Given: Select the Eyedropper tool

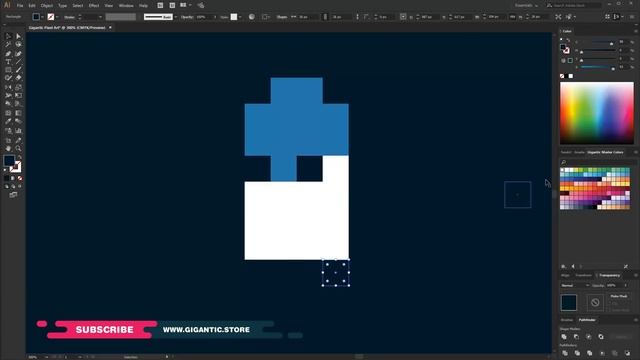Looking at the screenshot, I should 8,121.
